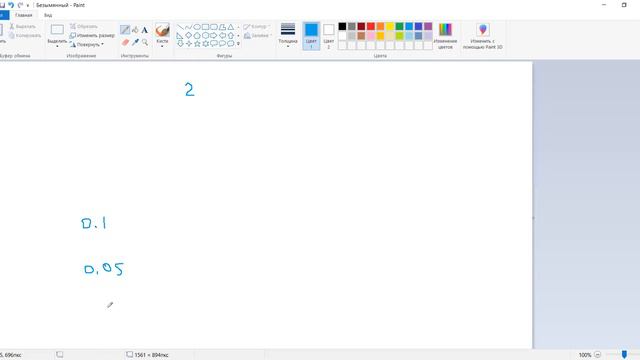Screen dimensions: 640x360
Task: Choose the six-point star shape
Action: click(x=205, y=43)
